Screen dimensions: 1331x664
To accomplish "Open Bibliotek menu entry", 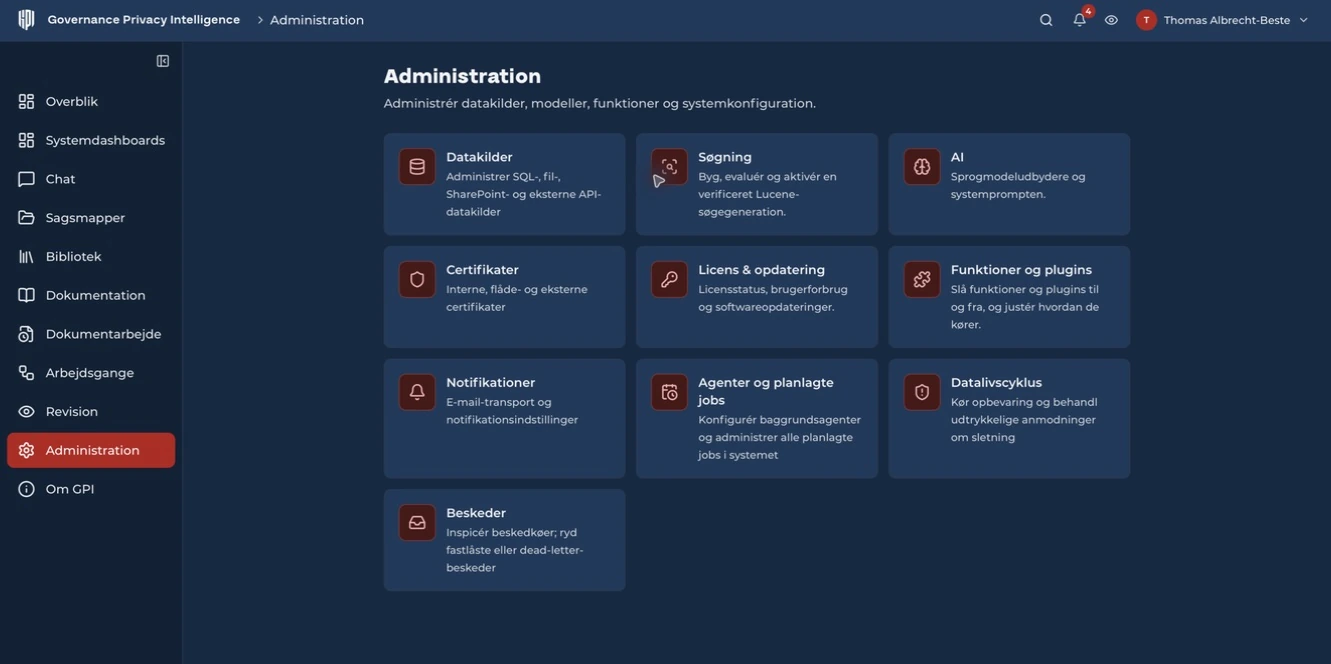I will click(x=73, y=257).
